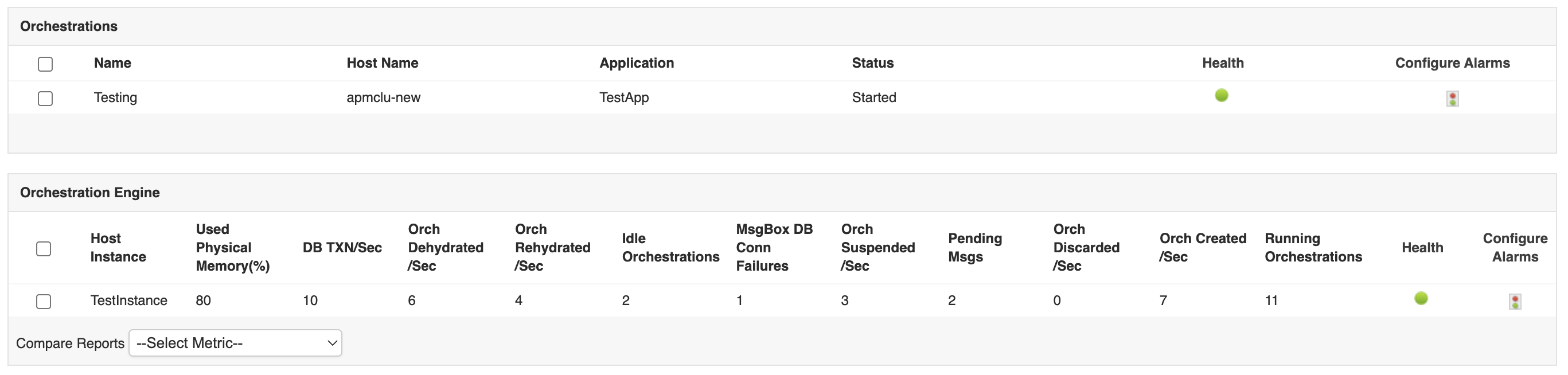Screen dimensions: 1568x375
Task: Check the Testing orchestration row checkbox
Action: [46, 99]
